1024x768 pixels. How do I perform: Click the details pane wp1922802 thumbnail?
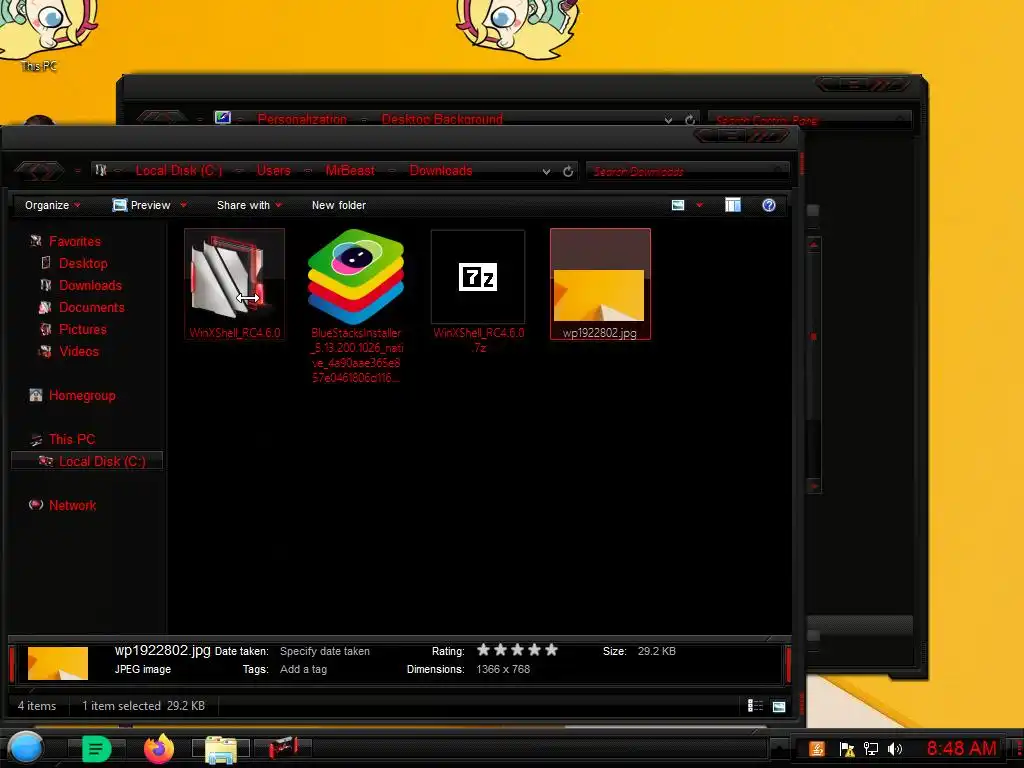click(57, 664)
